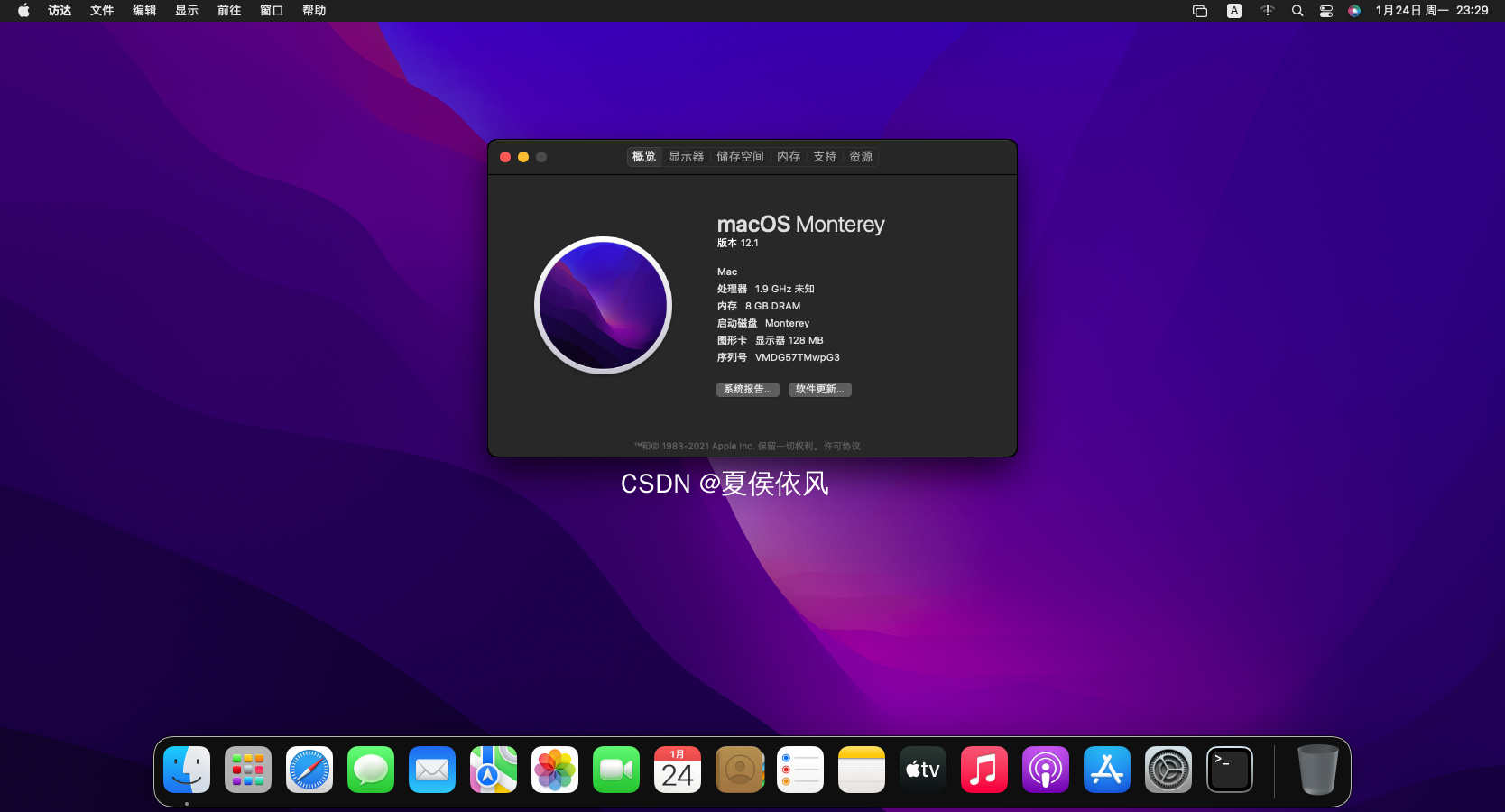Open the 编辑 menu
Screen dimensions: 1505x812
click(x=144, y=11)
